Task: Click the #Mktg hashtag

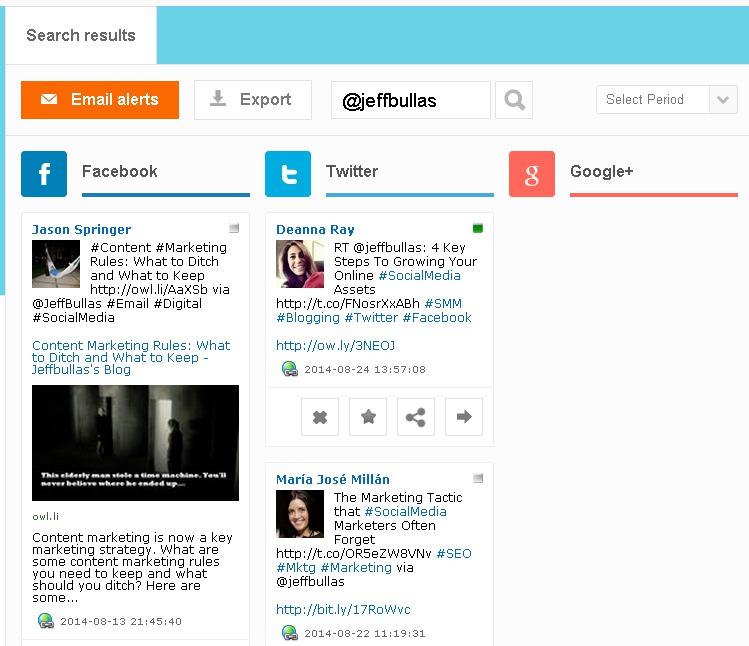Action: click(x=296, y=568)
